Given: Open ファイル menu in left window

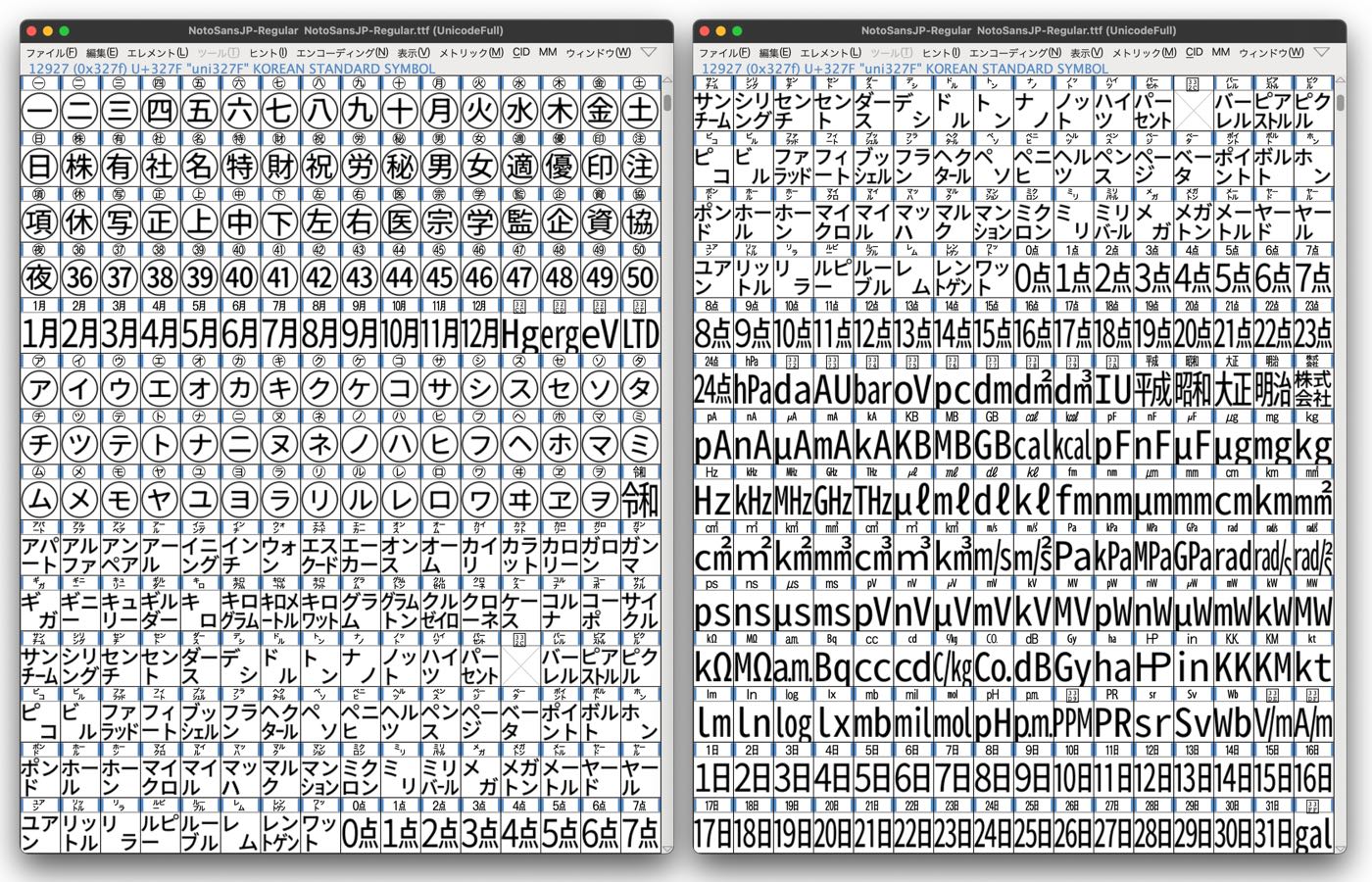Looking at the screenshot, I should [x=51, y=53].
